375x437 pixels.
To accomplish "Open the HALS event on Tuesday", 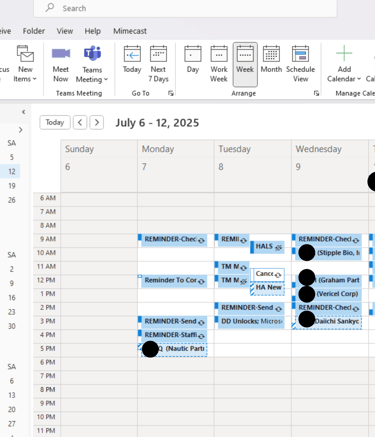I will click(268, 247).
